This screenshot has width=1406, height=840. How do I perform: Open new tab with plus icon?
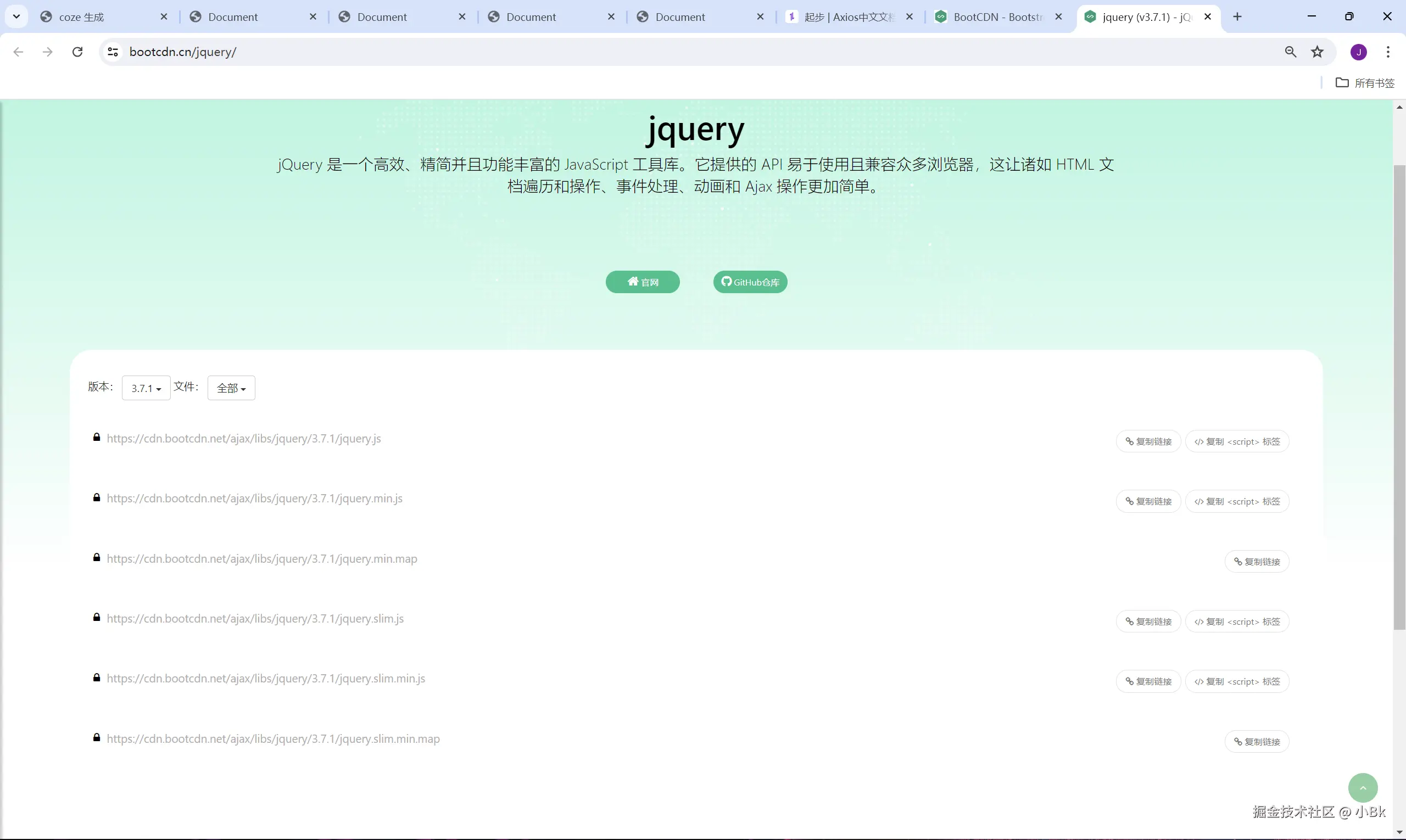[x=1237, y=17]
